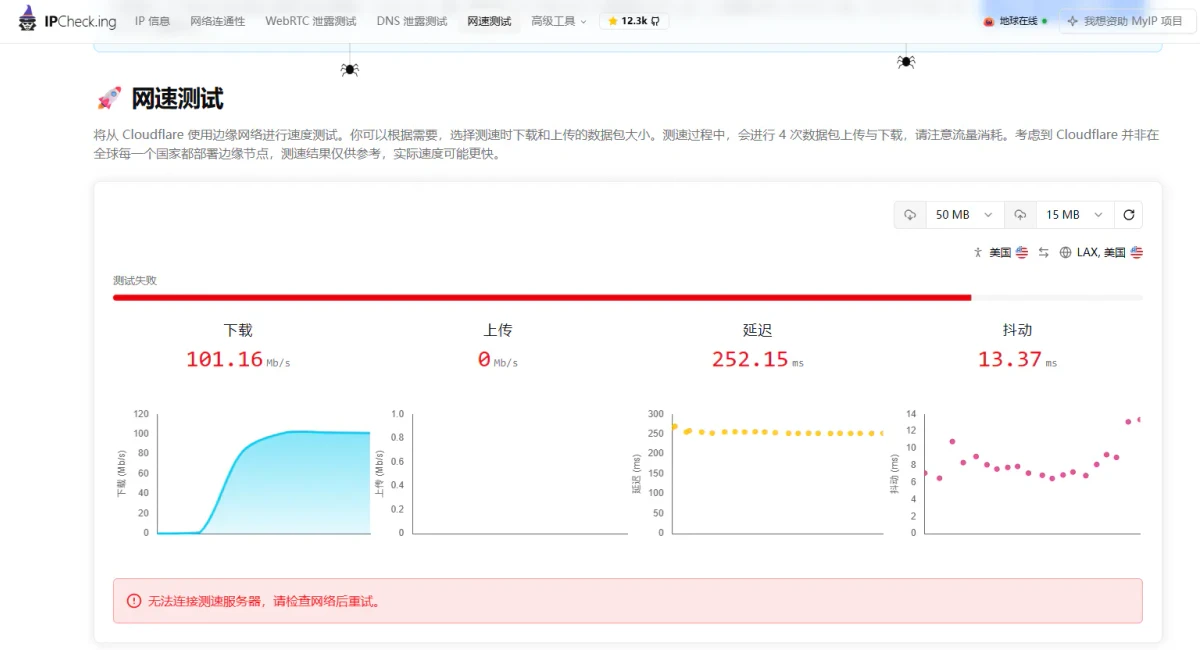Click the 12.3k GitHub stars button

click(634, 21)
